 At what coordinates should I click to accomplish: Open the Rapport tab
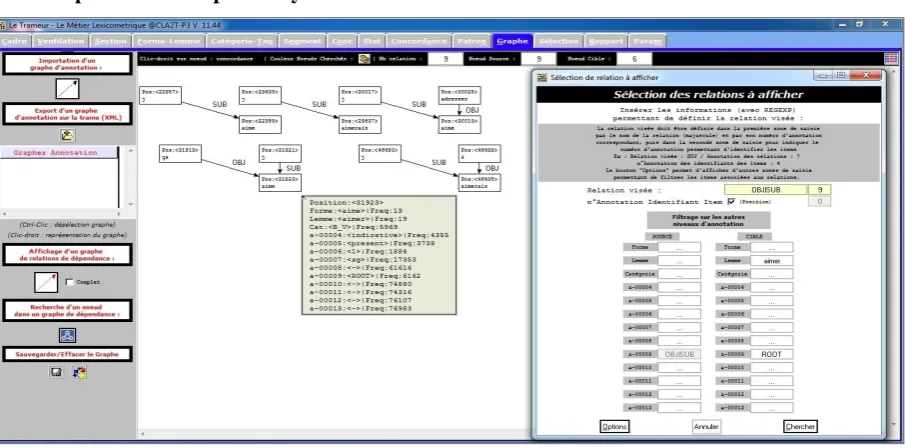coord(605,41)
